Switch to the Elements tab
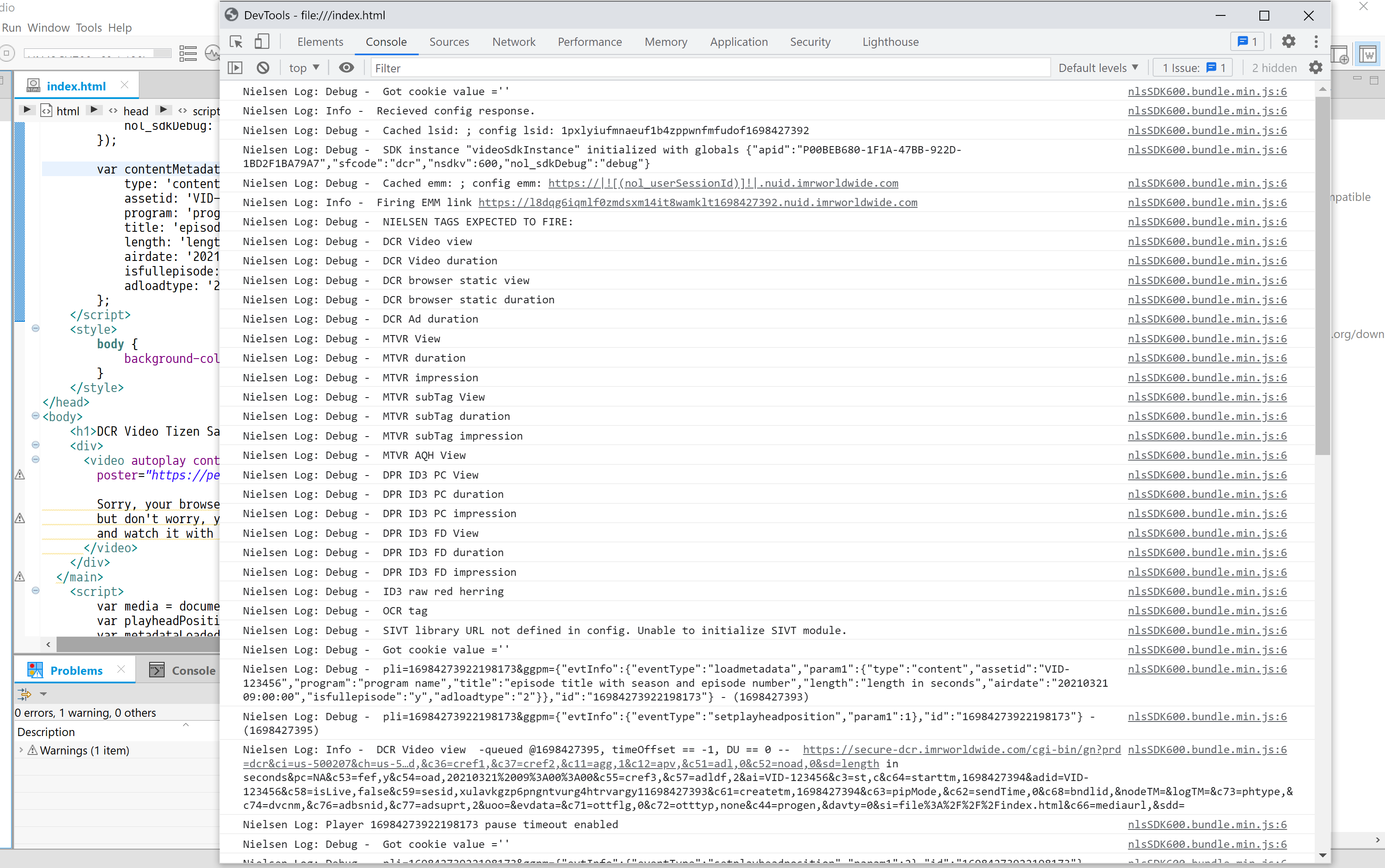Viewport: 1385px width, 868px height. coord(320,41)
